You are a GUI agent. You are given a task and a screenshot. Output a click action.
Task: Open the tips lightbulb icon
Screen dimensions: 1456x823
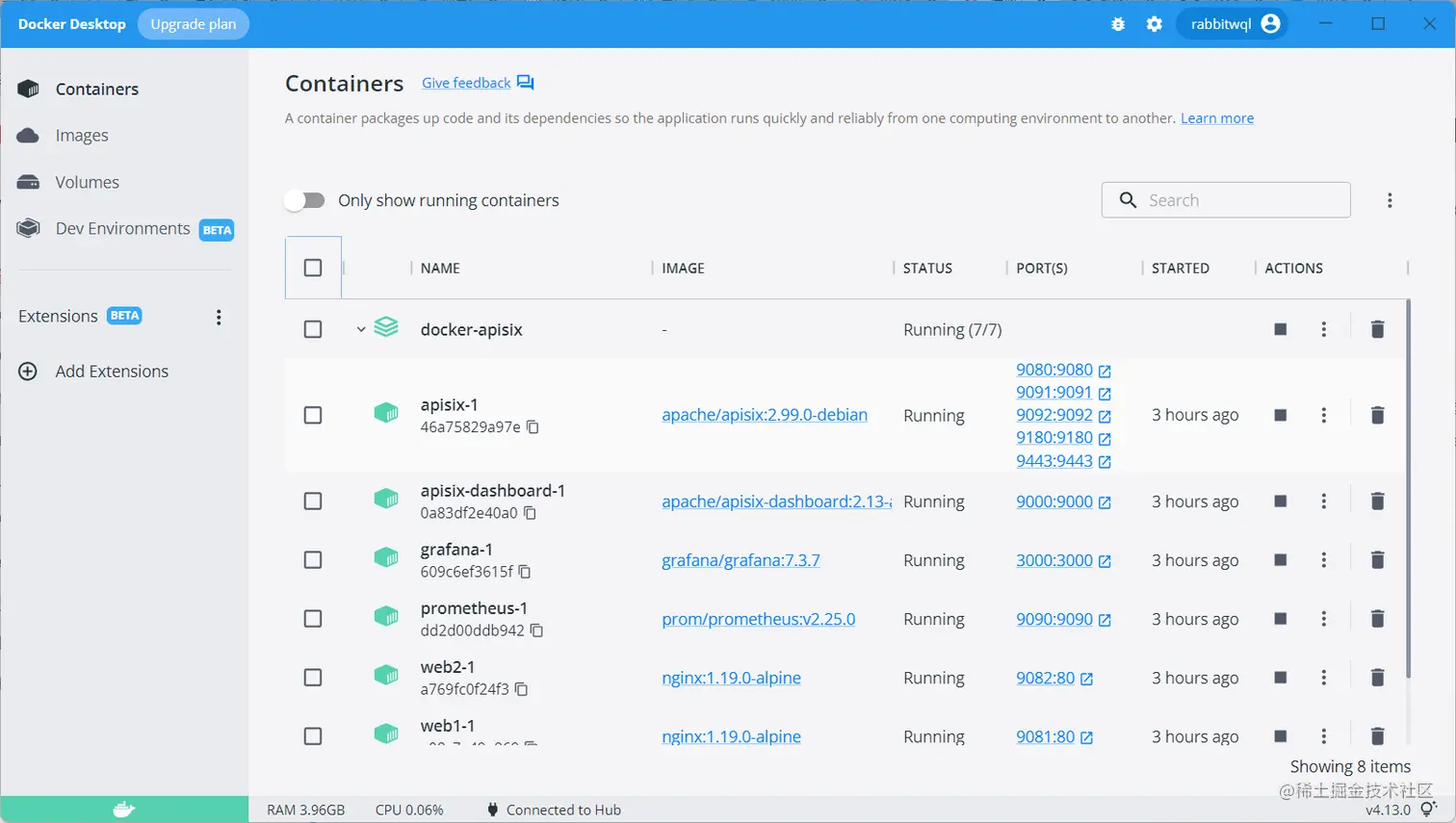[1429, 810]
